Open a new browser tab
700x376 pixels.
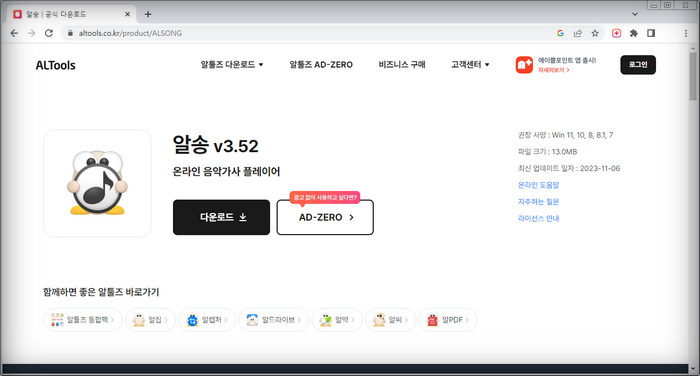148,14
